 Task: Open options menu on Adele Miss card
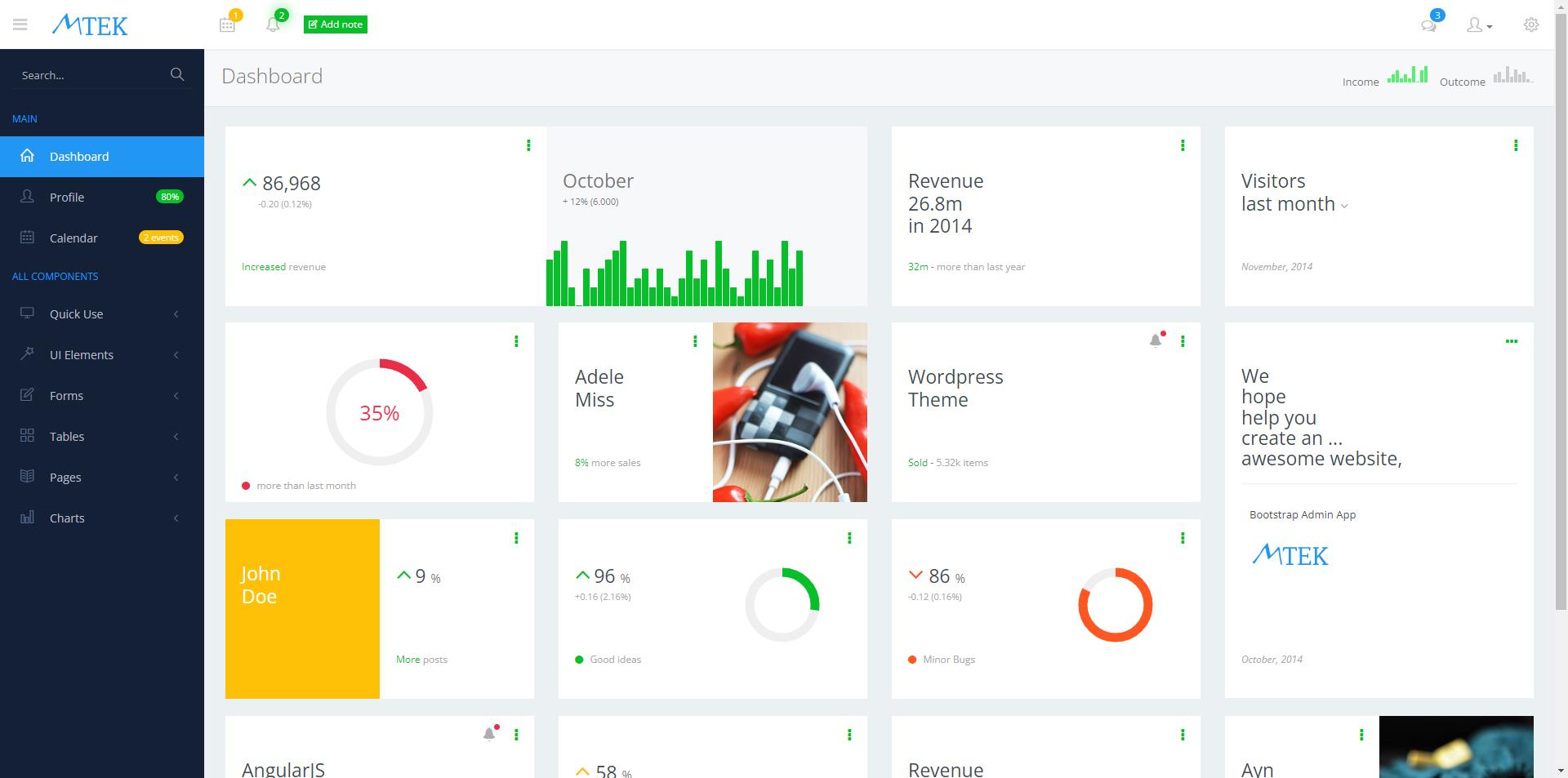pos(695,341)
